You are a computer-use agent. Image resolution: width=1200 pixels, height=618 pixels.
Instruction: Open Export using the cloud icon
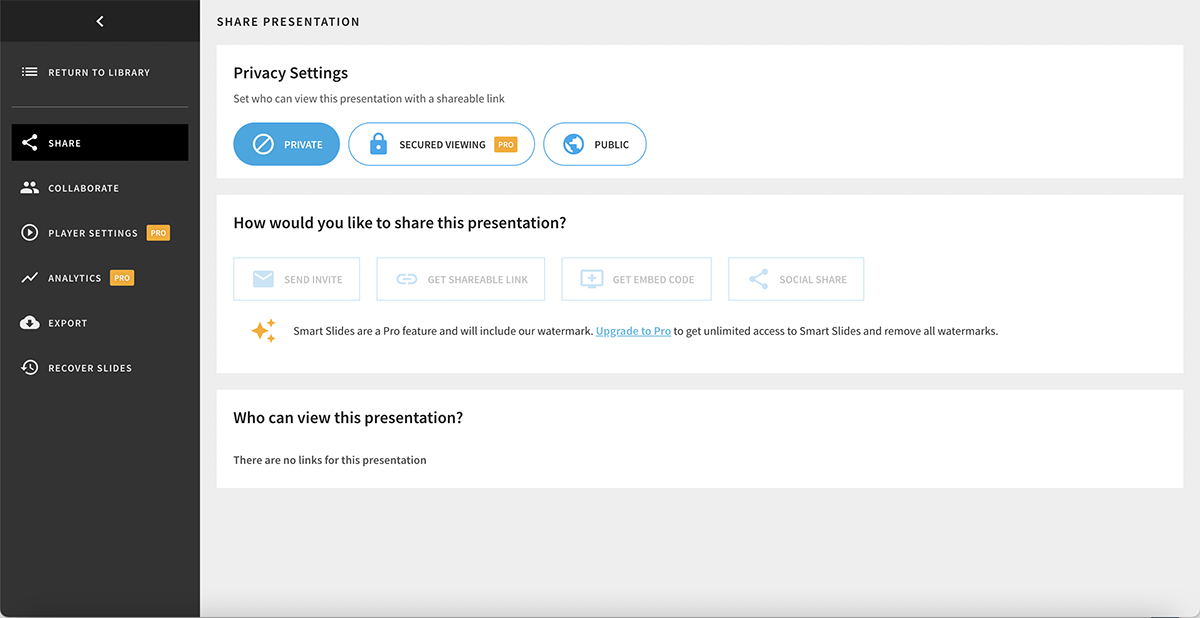(30, 322)
